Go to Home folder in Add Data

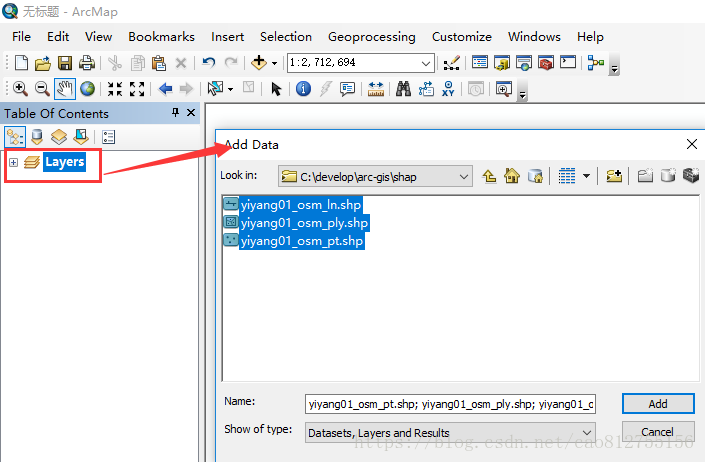click(512, 176)
